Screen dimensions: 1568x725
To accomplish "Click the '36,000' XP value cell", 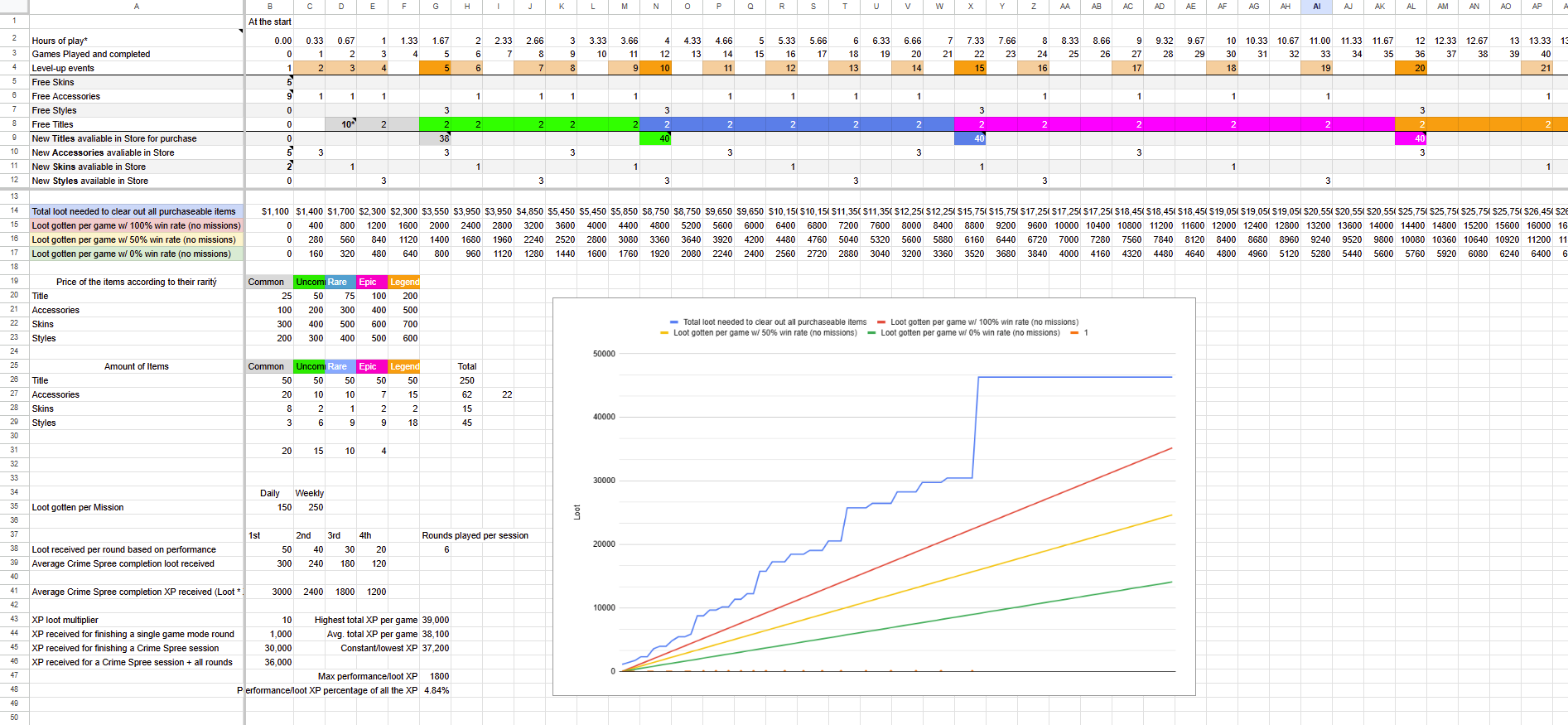I will point(270,662).
